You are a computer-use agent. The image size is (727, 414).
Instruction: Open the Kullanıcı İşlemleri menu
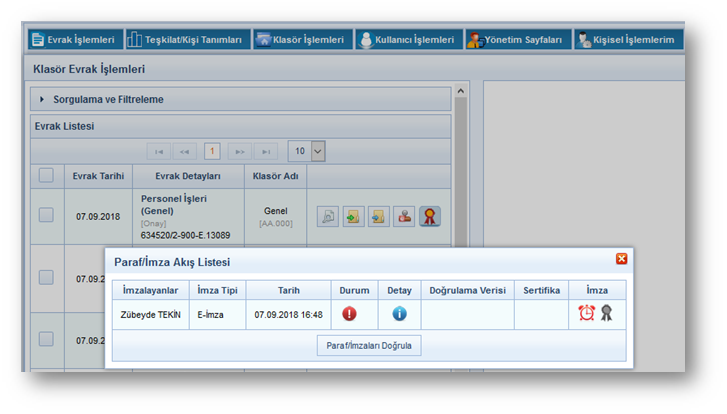point(408,40)
